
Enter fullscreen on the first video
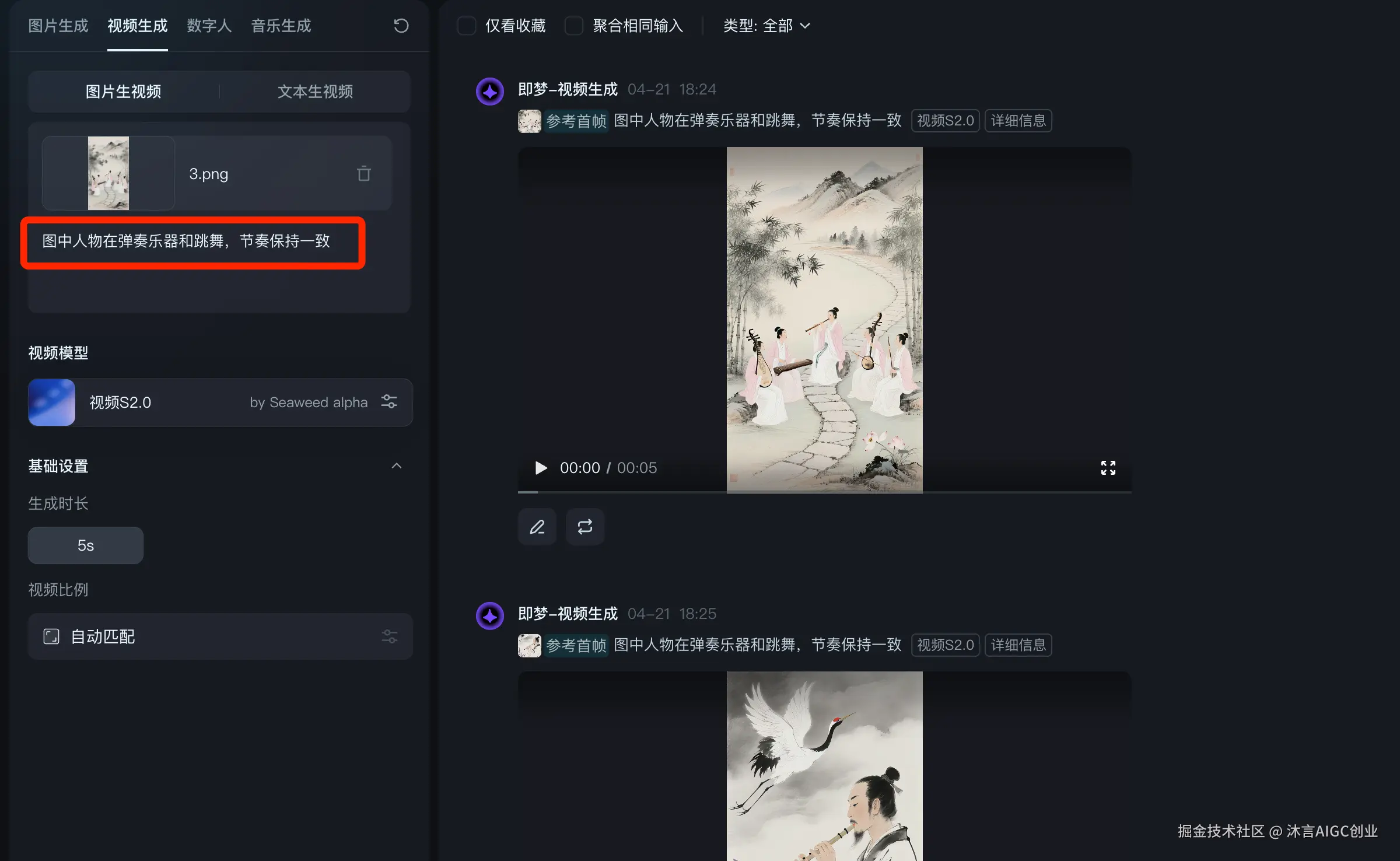click(1108, 468)
